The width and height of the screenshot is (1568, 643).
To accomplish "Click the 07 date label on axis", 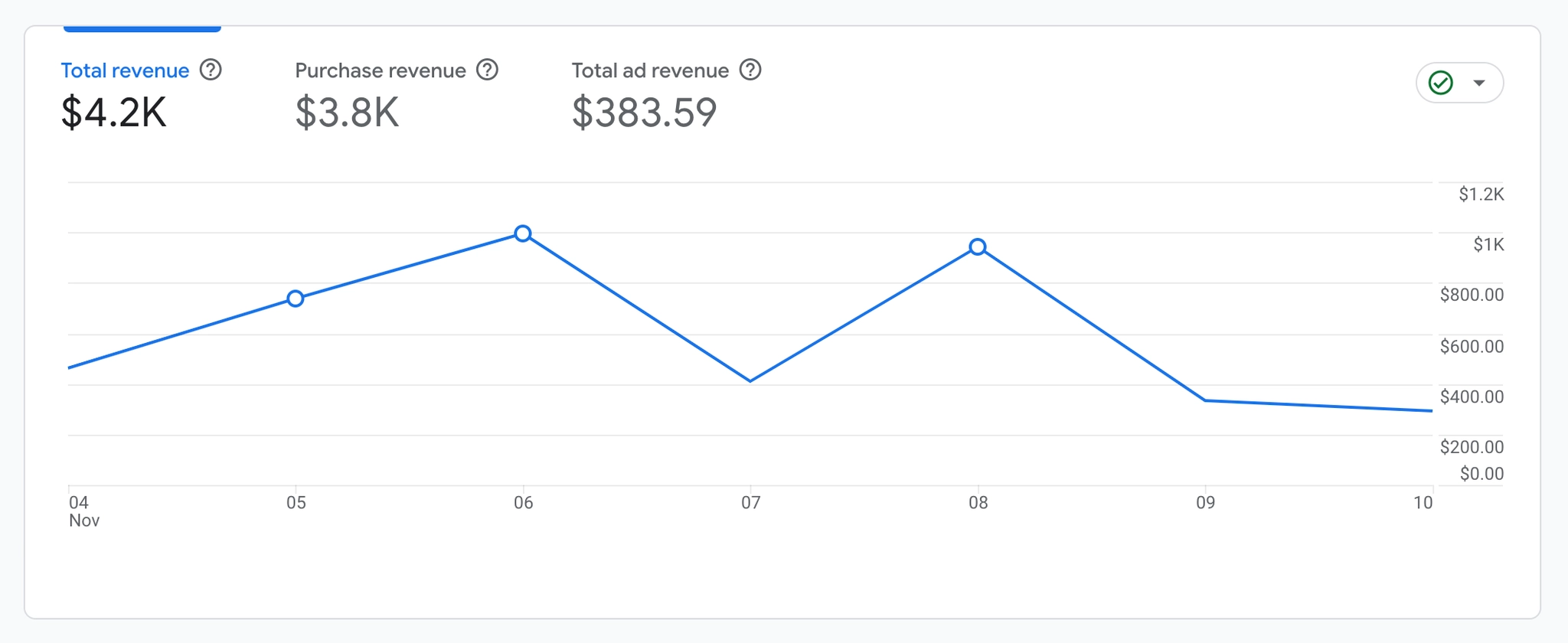I will coord(750,503).
